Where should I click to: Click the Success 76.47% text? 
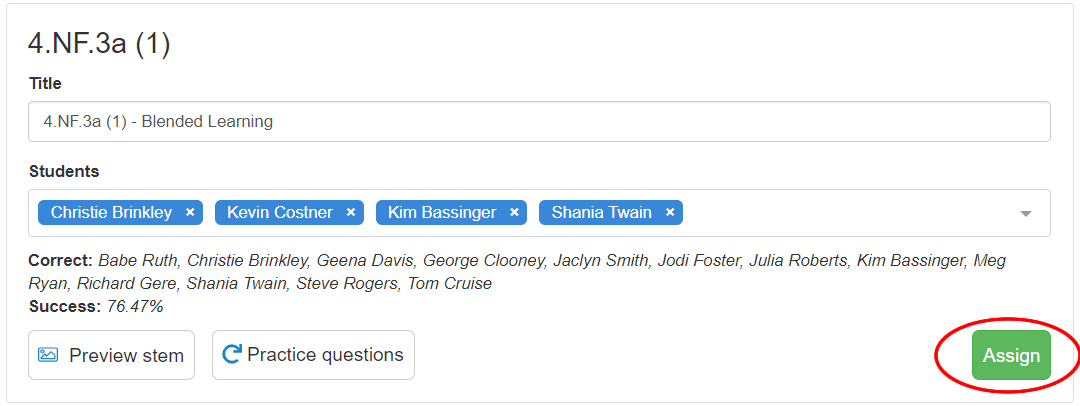[x=96, y=306]
